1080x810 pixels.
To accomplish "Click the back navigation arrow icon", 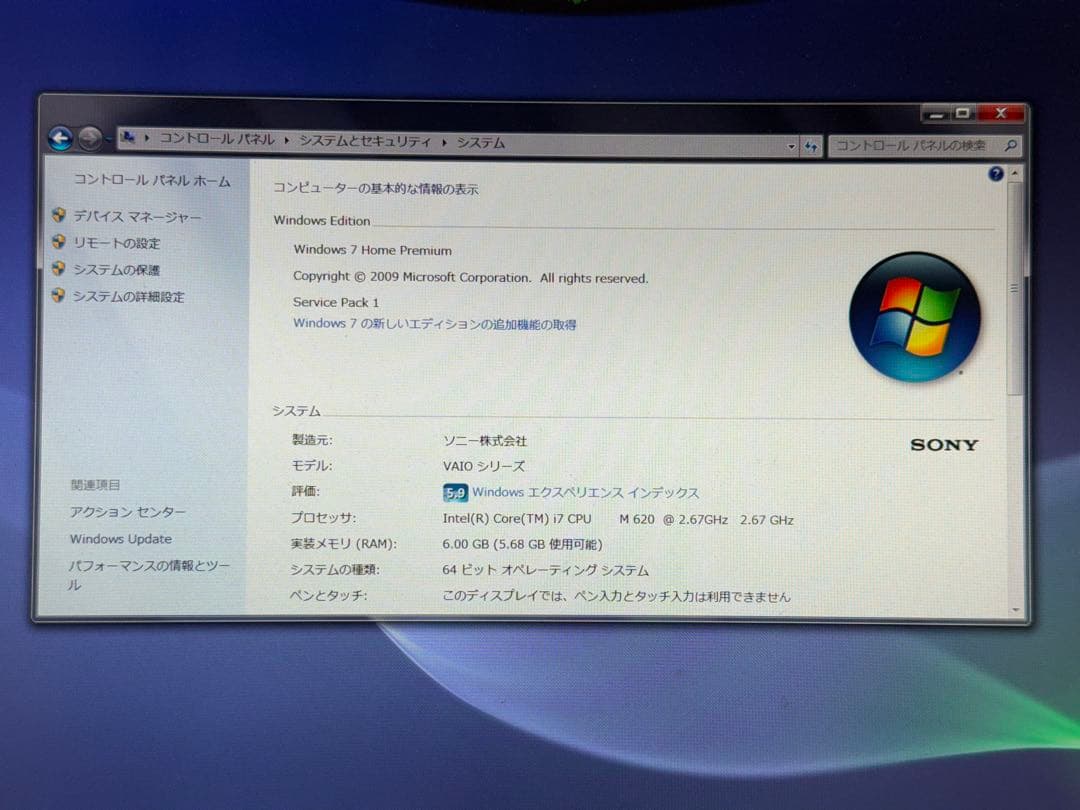I will [62, 139].
